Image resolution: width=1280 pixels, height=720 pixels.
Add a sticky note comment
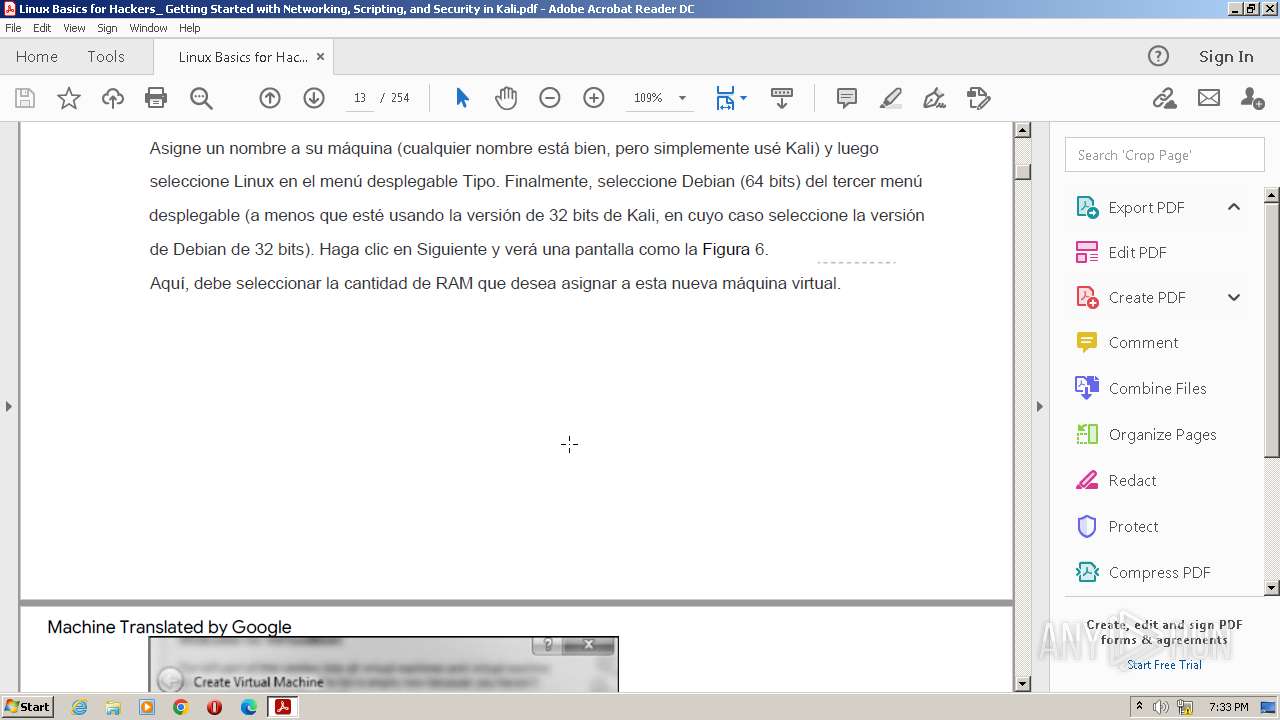847,98
